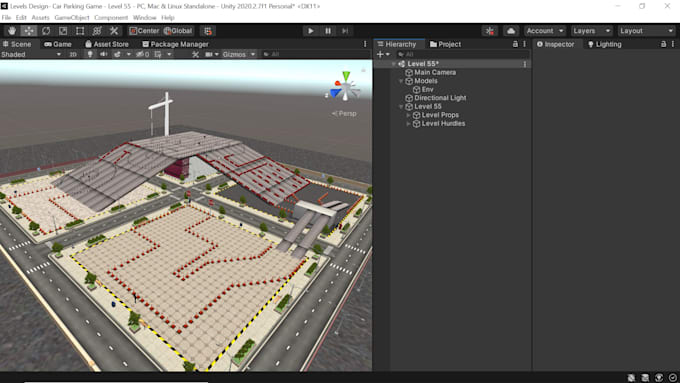Expand the Level Props object
680x383 pixels.
click(408, 115)
